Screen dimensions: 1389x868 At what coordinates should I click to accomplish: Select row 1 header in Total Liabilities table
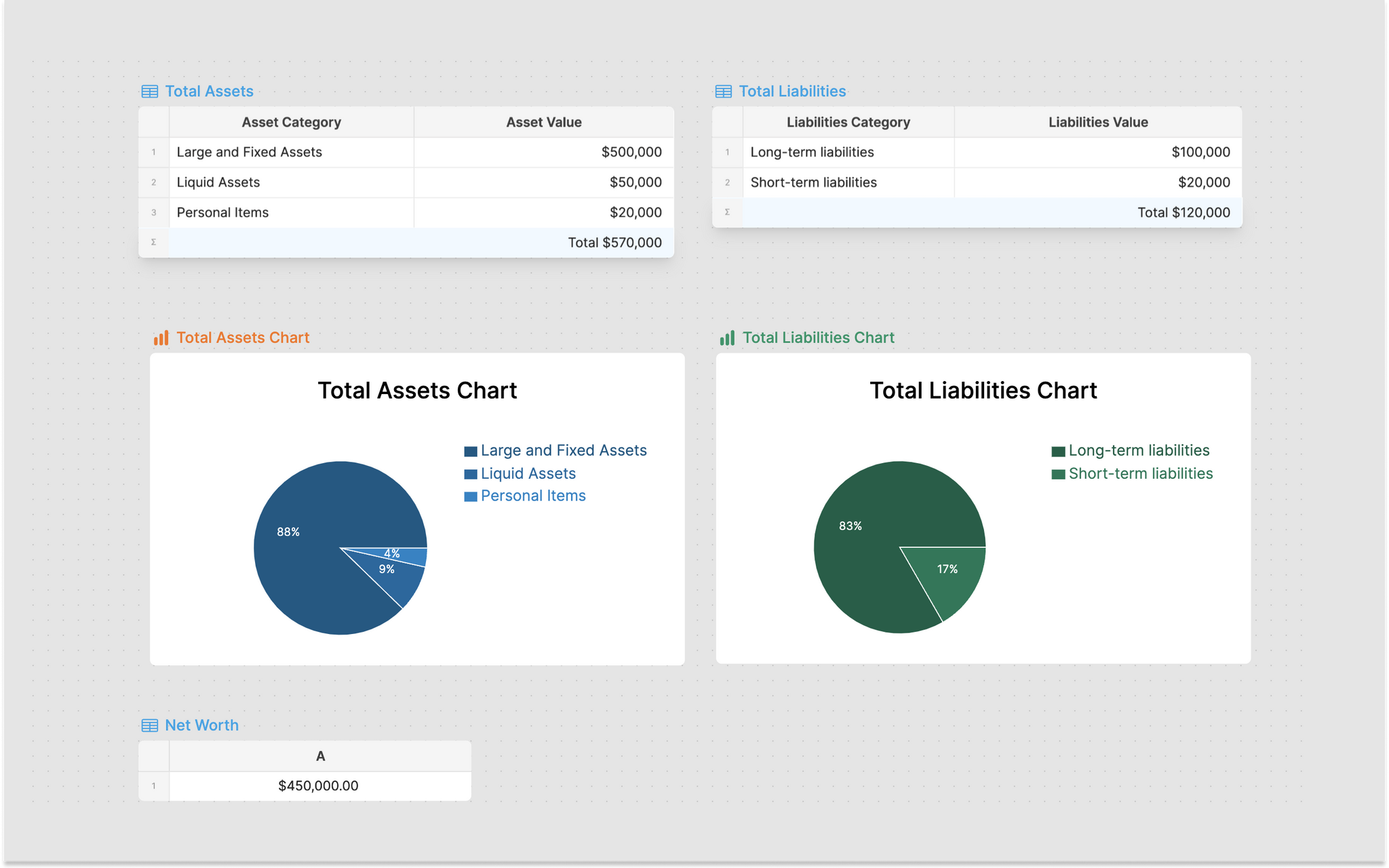coord(728,153)
